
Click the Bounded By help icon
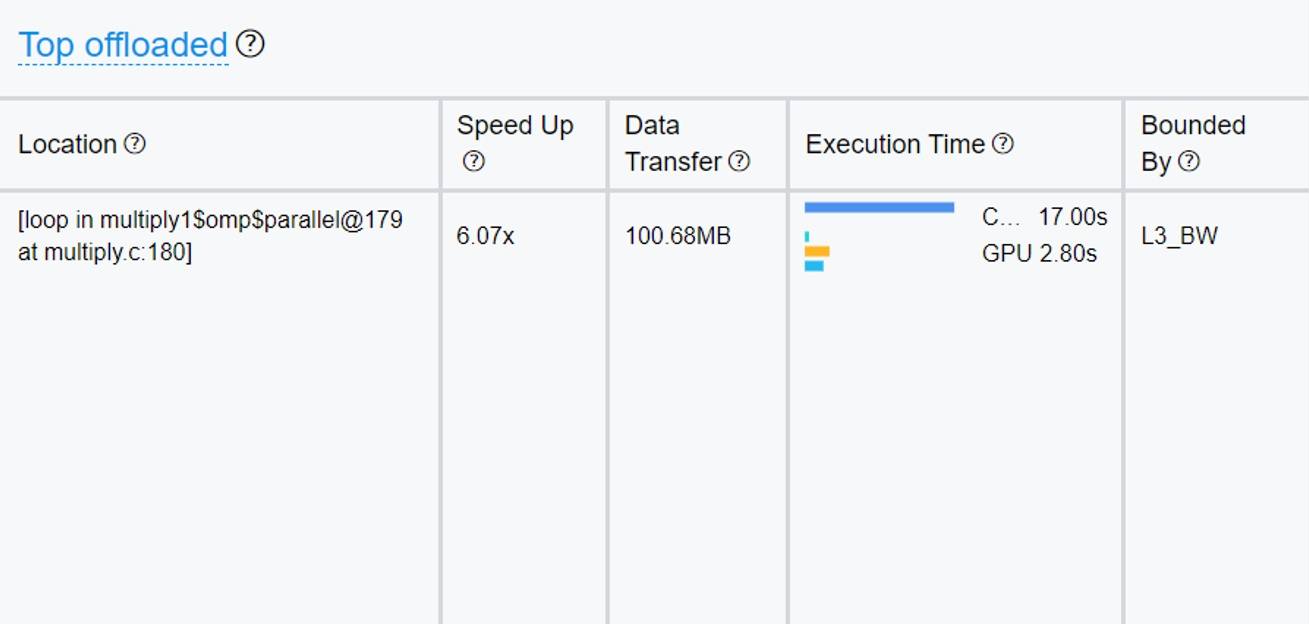coord(1188,162)
